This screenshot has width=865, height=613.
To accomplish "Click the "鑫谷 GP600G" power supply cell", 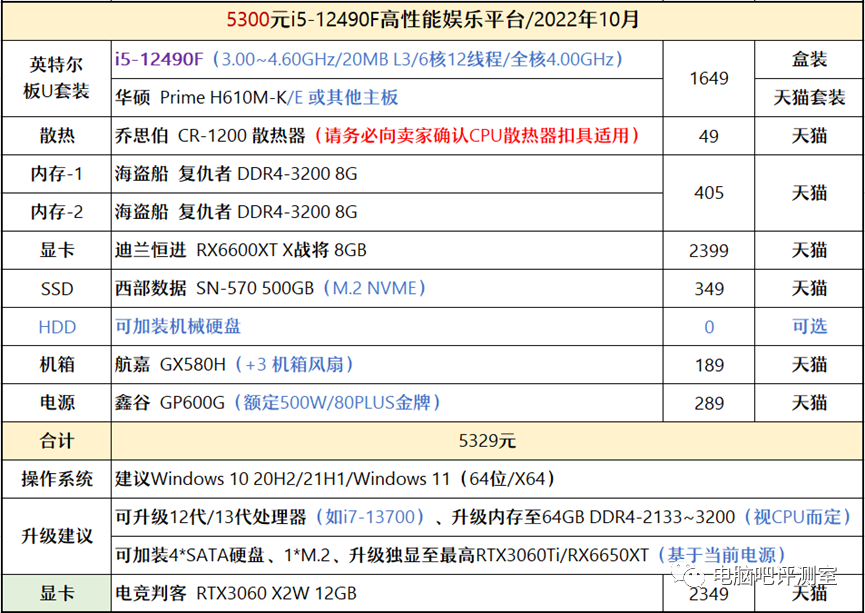I will (x=387, y=403).
